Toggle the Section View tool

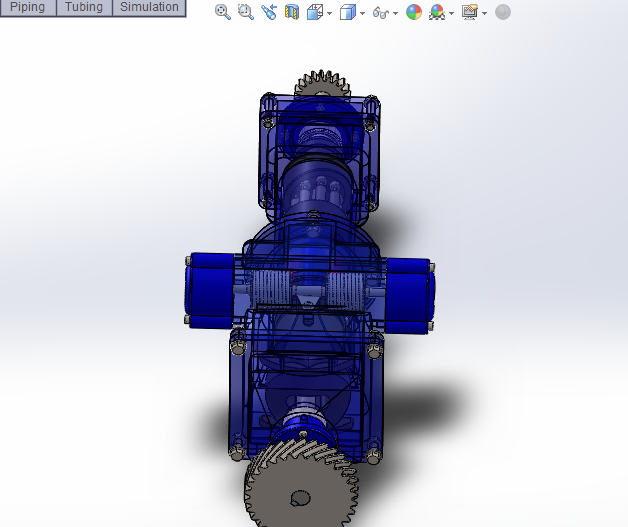point(292,12)
